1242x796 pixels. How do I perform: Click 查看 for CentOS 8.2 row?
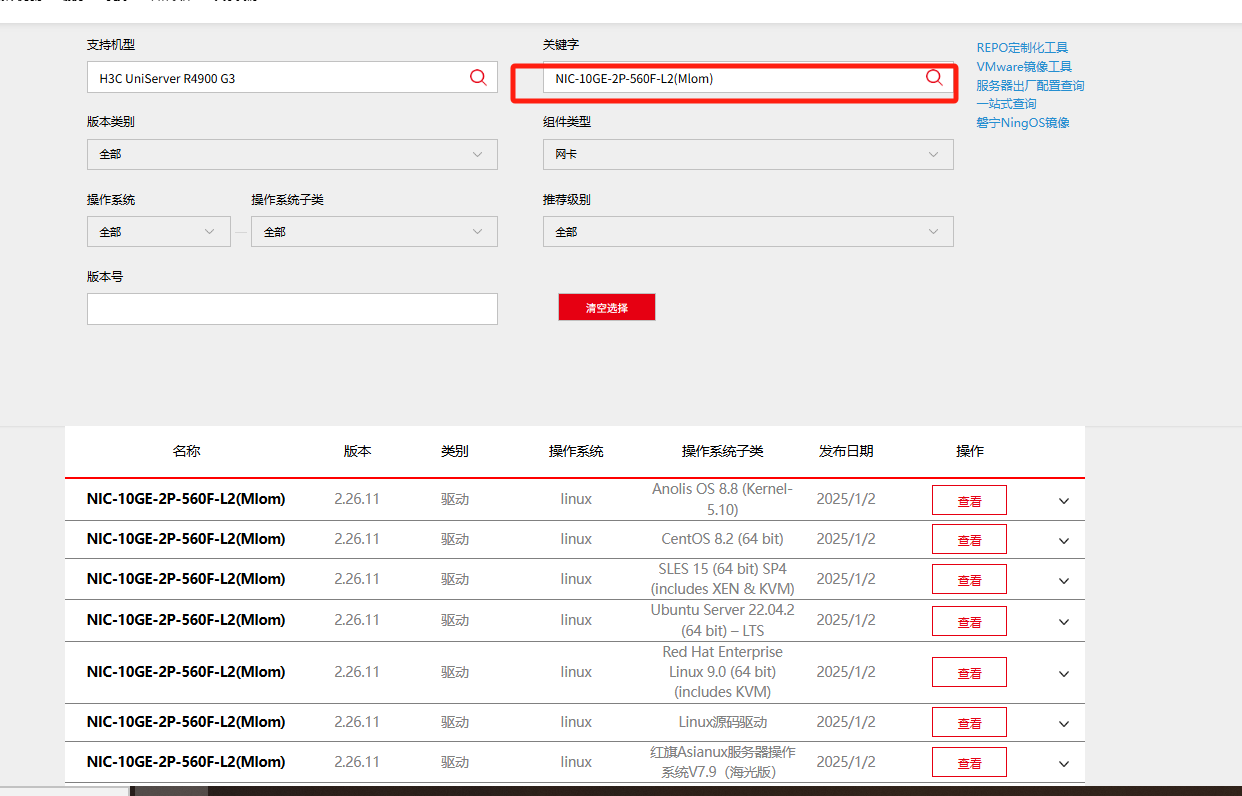[969, 539]
